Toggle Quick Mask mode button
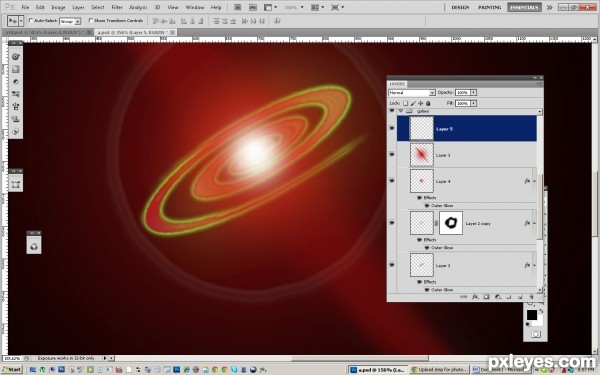This screenshot has width=600, height=375. click(536, 334)
